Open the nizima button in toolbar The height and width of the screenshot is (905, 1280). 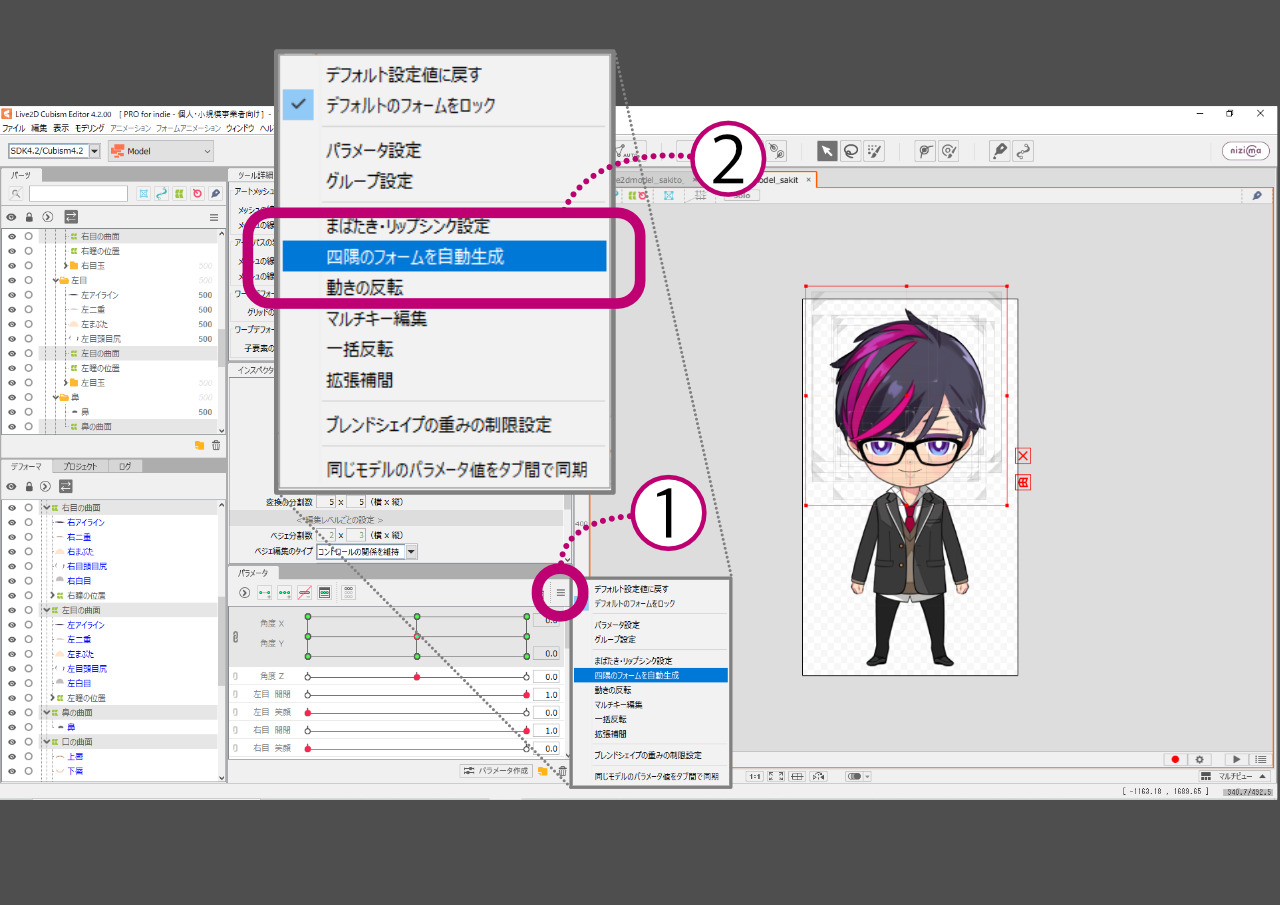(1246, 151)
